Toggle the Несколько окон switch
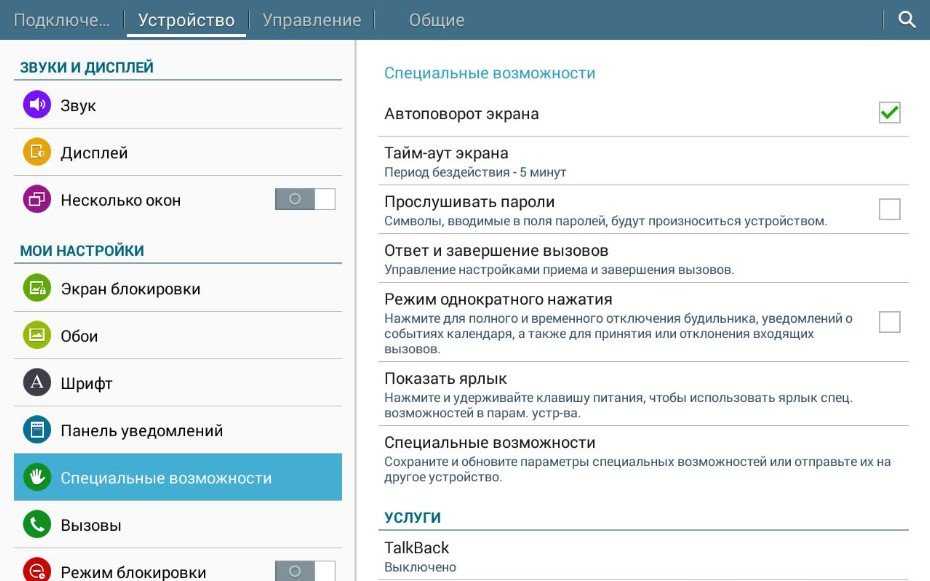This screenshot has height=581, width=930. pos(305,199)
